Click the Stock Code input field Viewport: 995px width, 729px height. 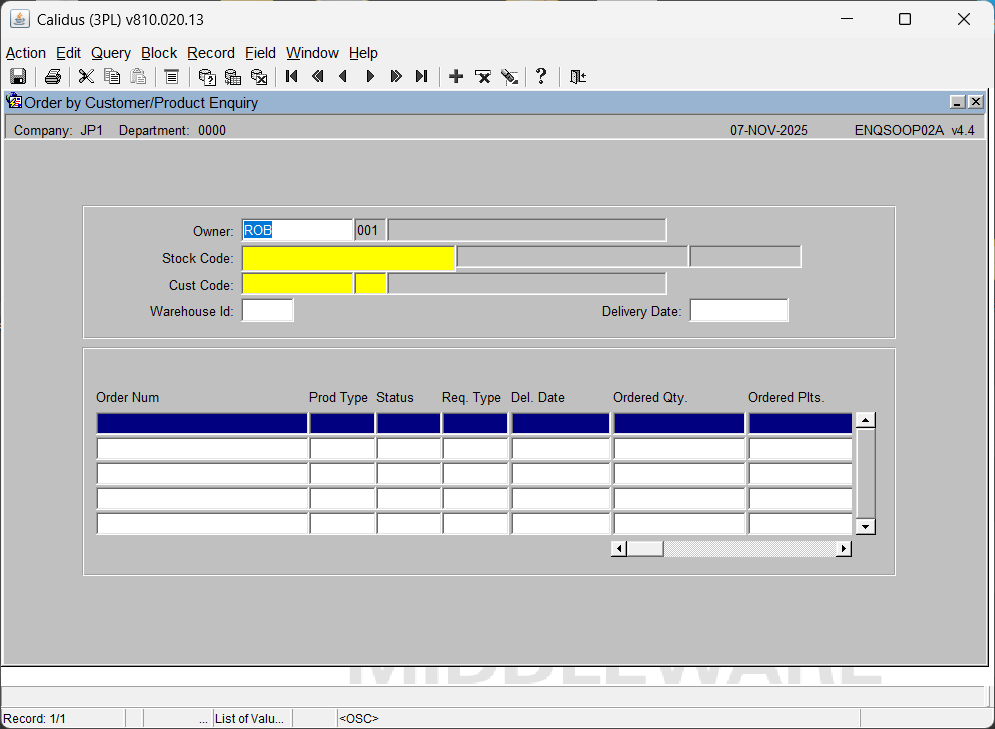tap(348, 258)
